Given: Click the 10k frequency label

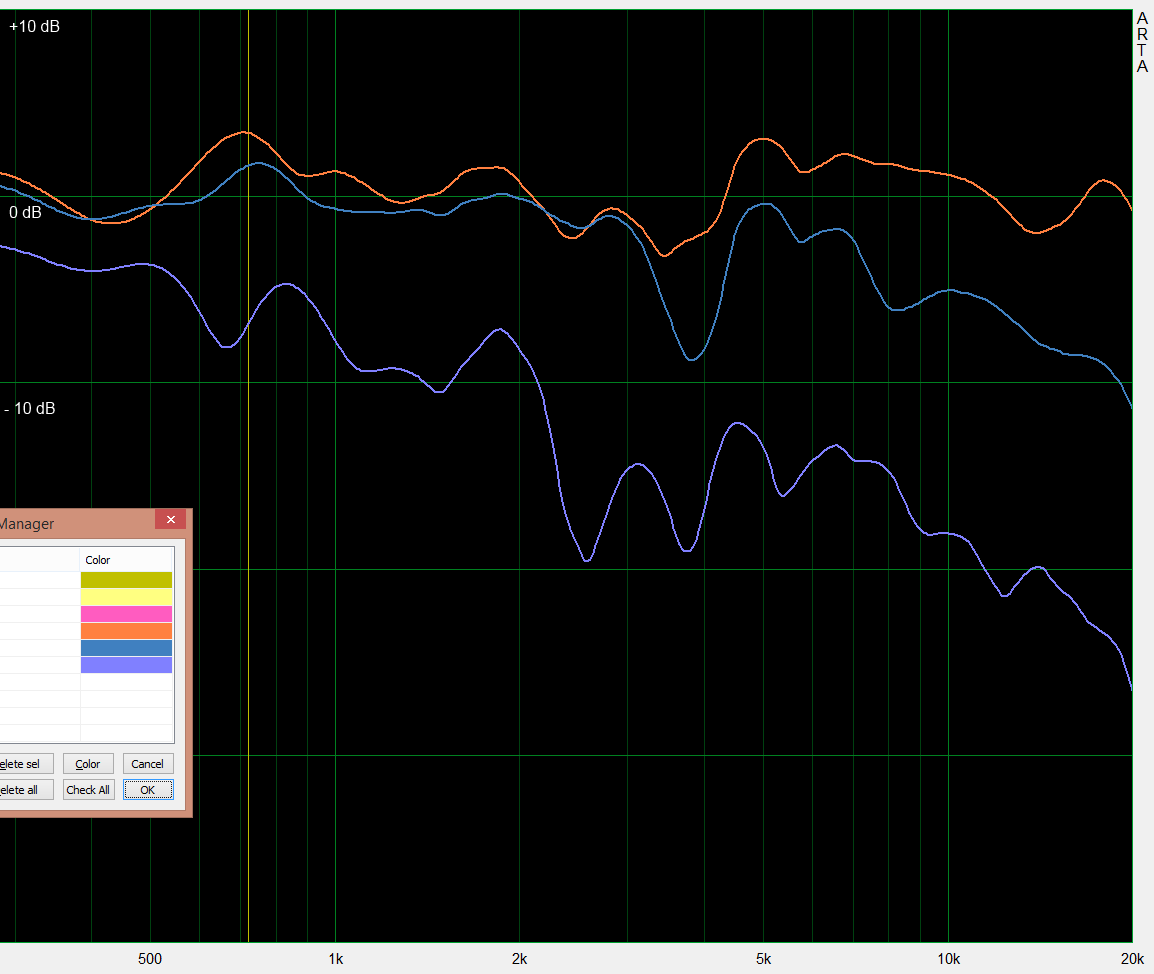Looking at the screenshot, I should tap(949, 959).
